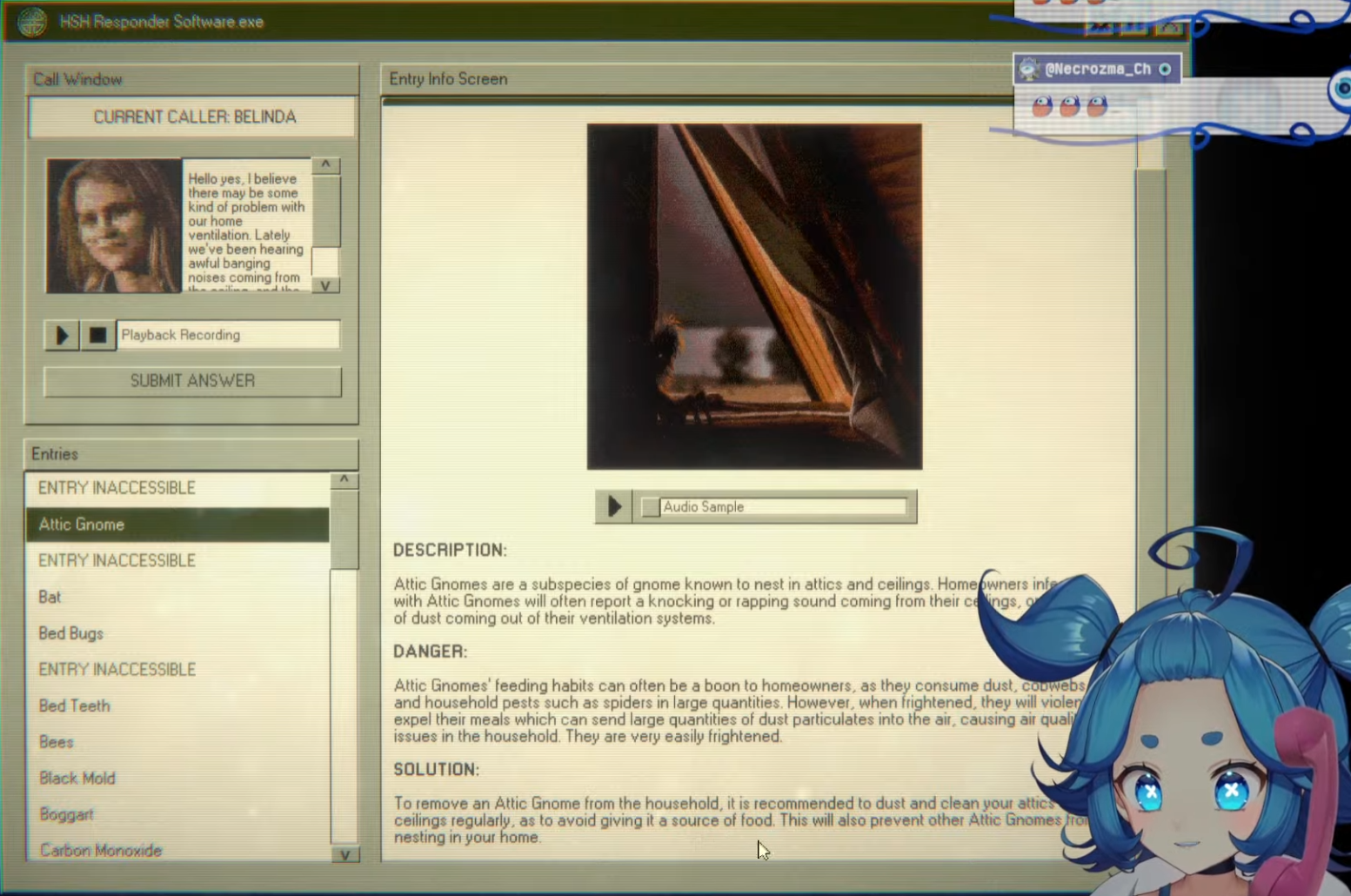Click the down arrow of the Entries list
The height and width of the screenshot is (896, 1351).
pyautogui.click(x=344, y=854)
